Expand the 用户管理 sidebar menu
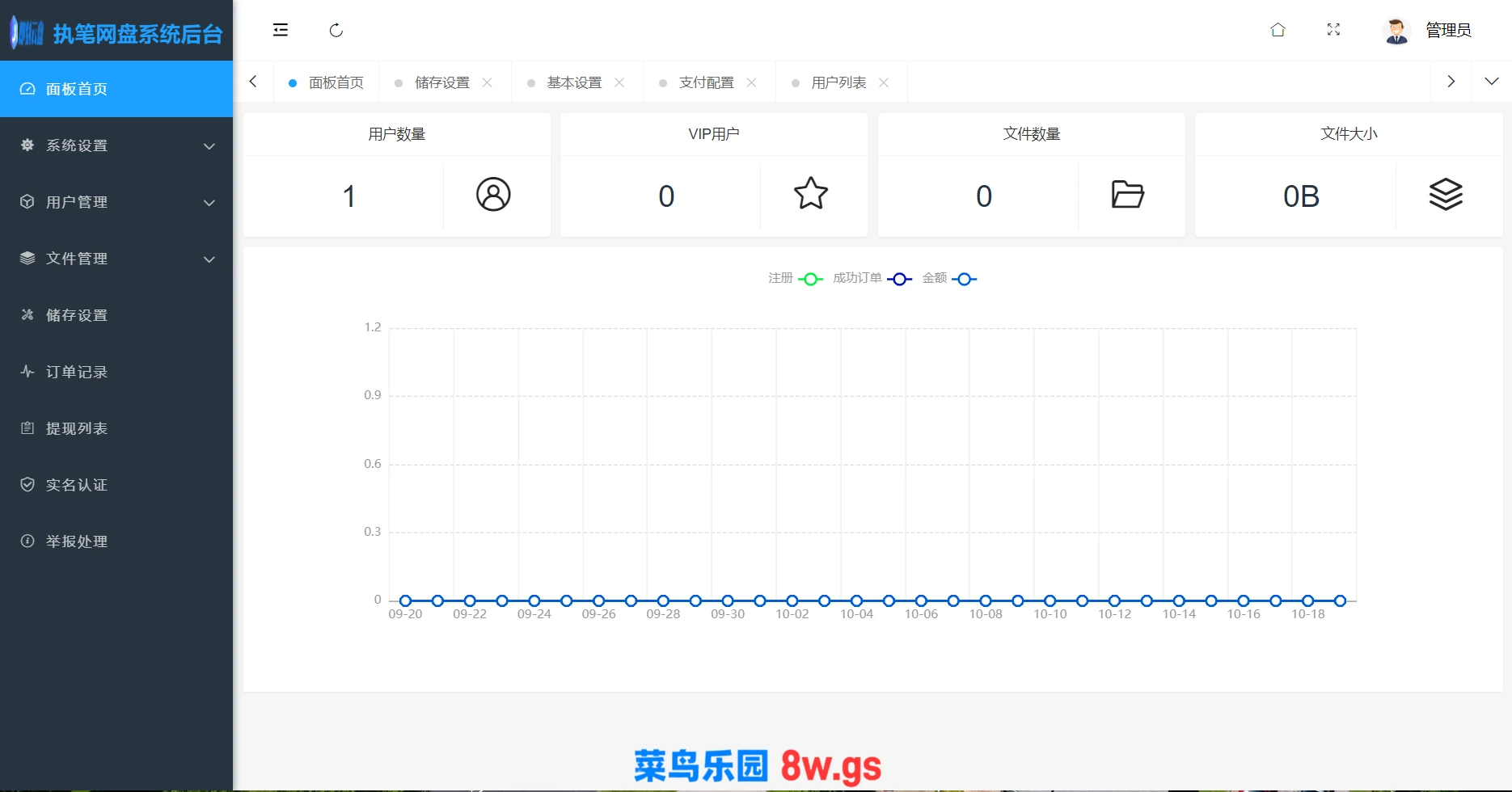 (116, 202)
